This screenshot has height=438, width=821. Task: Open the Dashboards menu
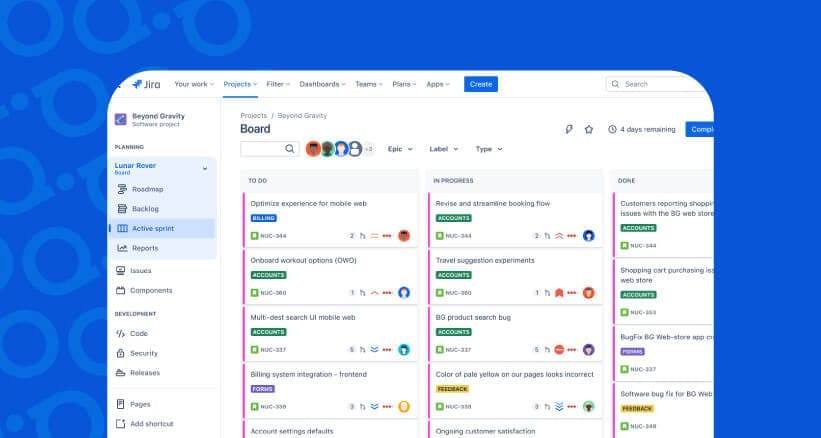click(x=322, y=84)
